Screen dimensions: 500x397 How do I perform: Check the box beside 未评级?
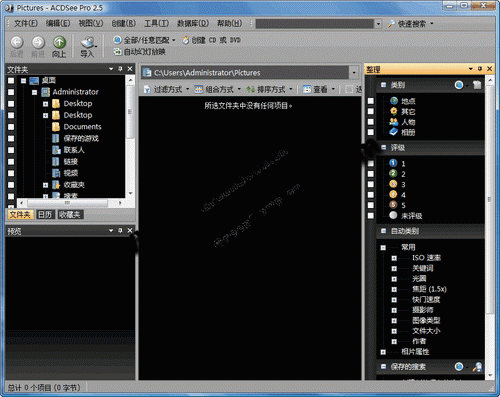click(371, 216)
